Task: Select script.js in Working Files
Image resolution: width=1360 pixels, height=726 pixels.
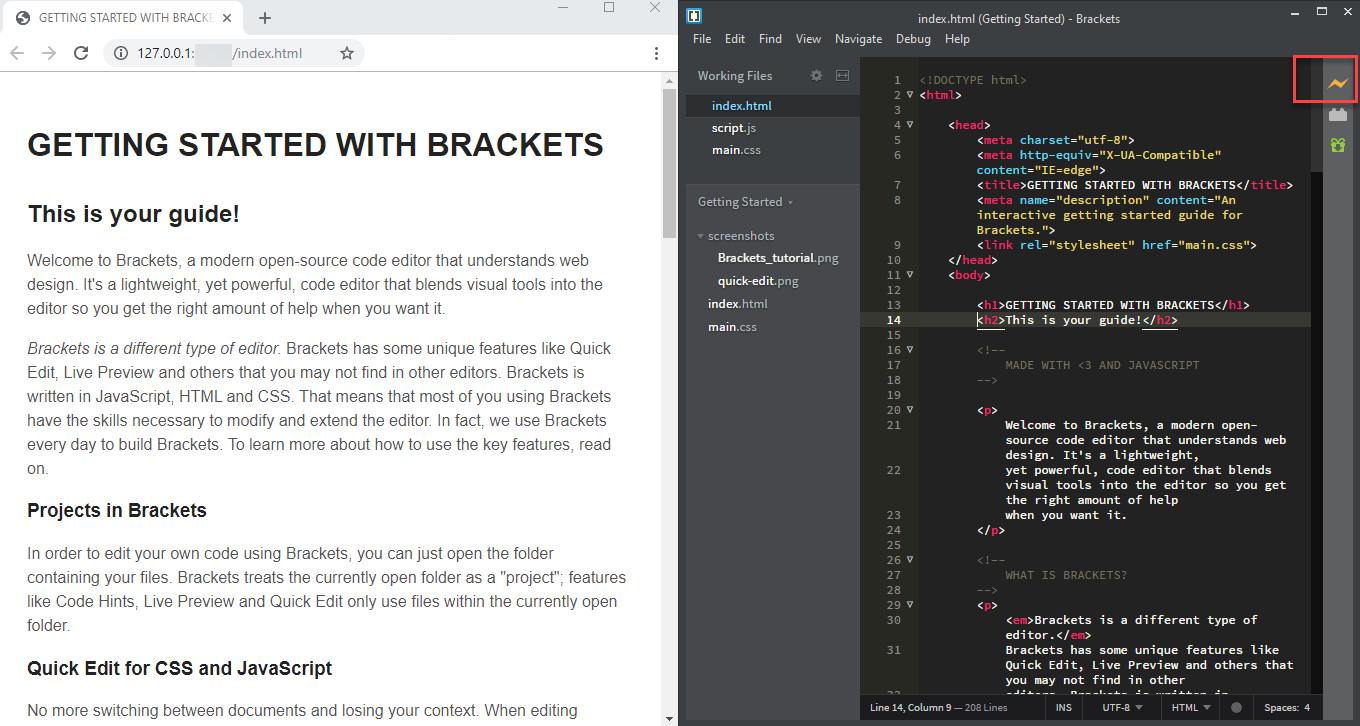Action: [772, 128]
